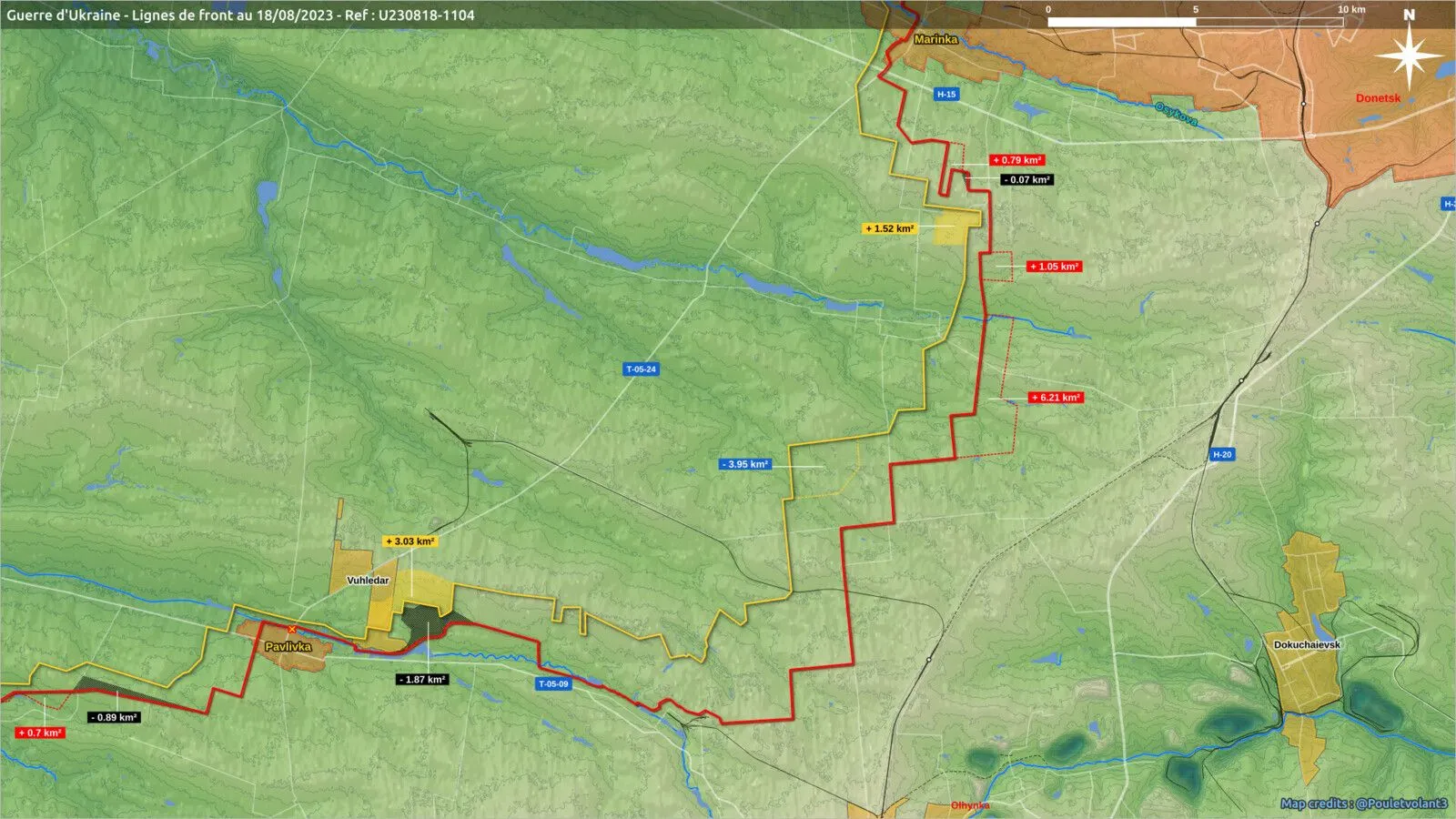Select the Dokuchaievsk town label
Viewport: 1456px width, 819px height.
1307,644
